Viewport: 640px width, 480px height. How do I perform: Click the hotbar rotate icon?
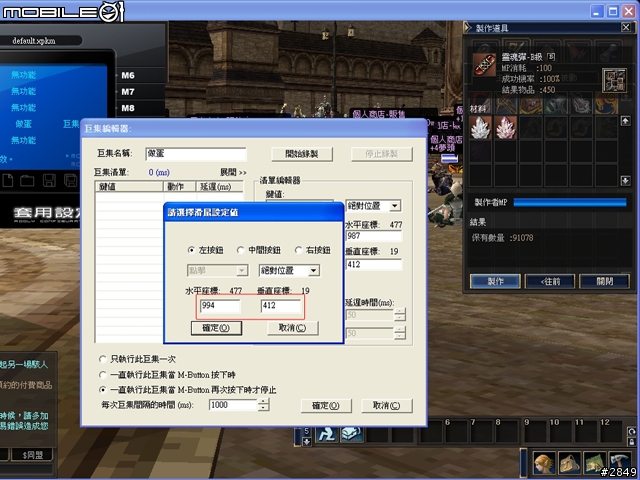coord(632,431)
